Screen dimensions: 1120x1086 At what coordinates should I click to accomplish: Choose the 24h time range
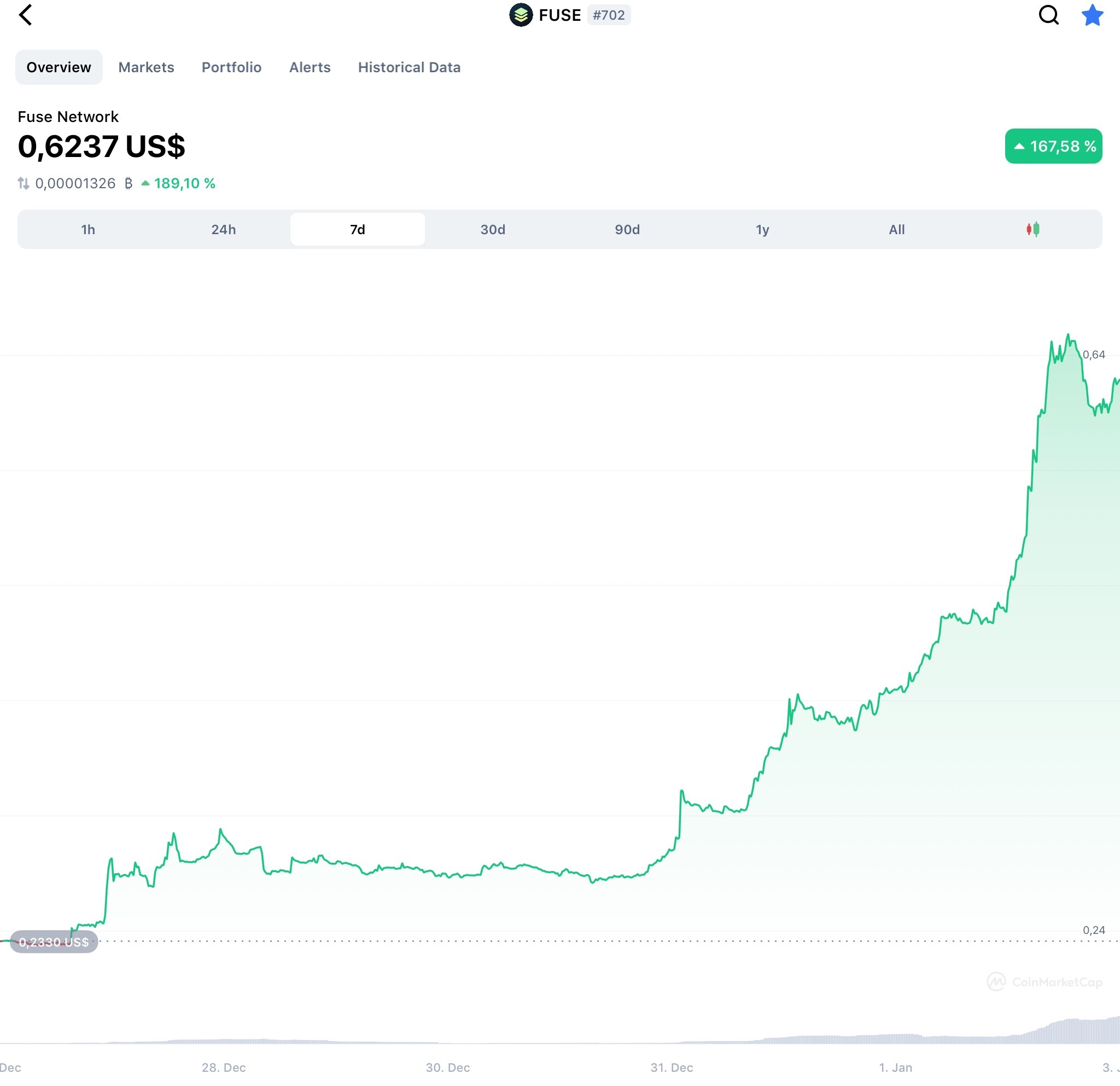(x=224, y=229)
